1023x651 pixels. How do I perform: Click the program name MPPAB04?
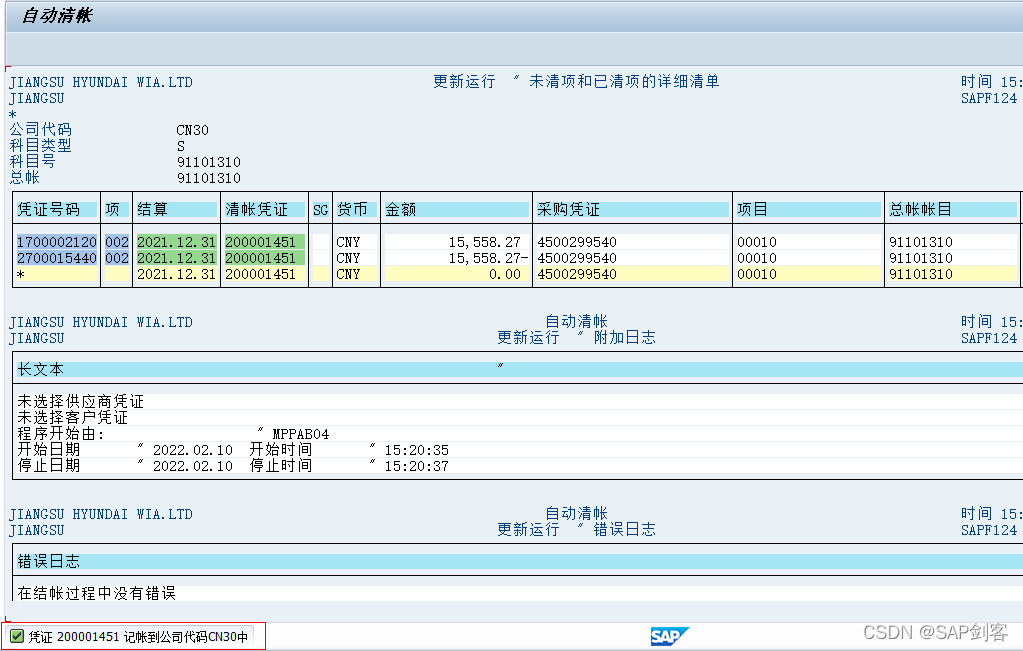301,434
